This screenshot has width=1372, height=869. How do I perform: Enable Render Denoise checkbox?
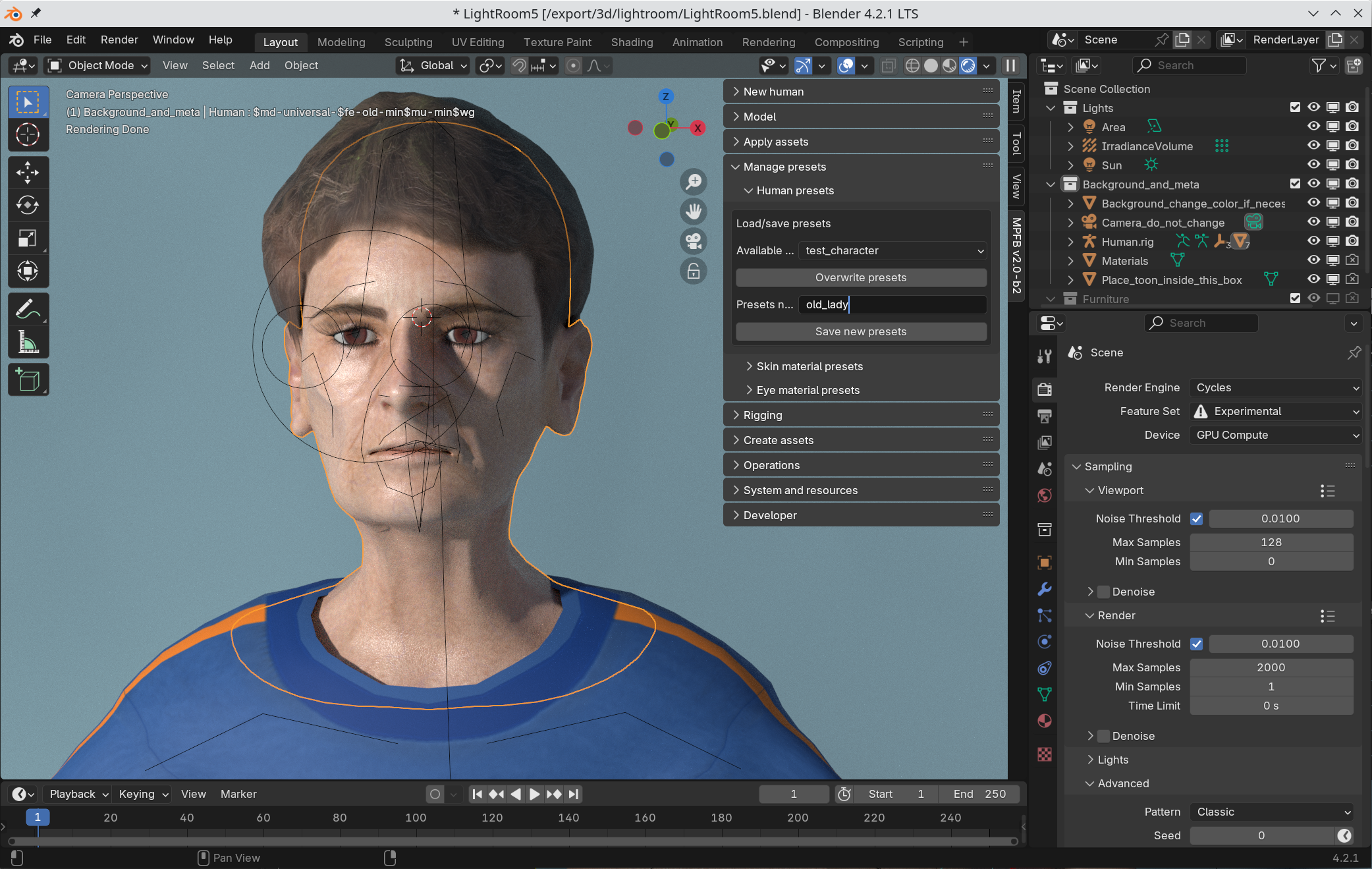(x=1104, y=736)
